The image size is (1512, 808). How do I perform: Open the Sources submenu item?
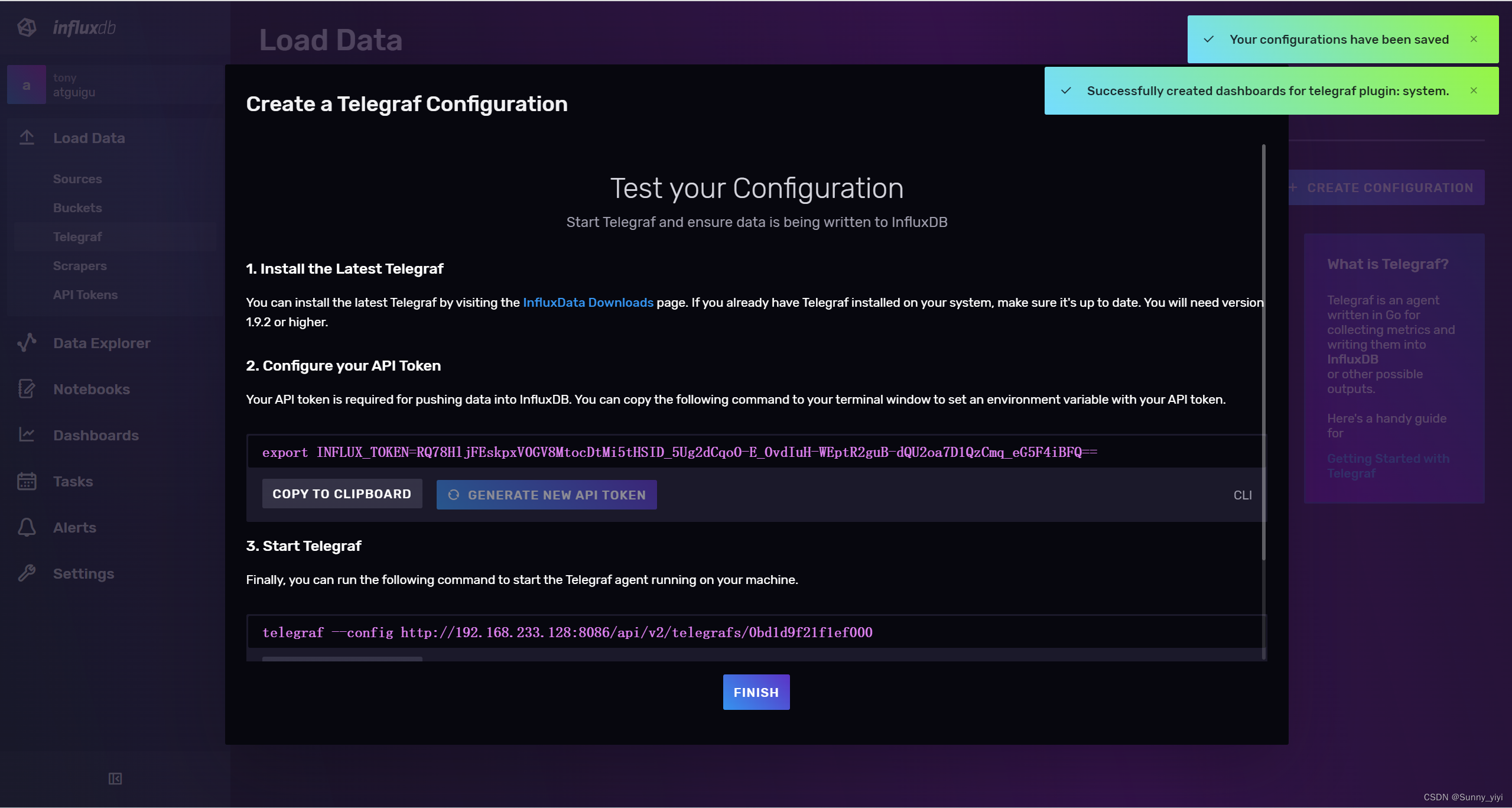click(77, 179)
